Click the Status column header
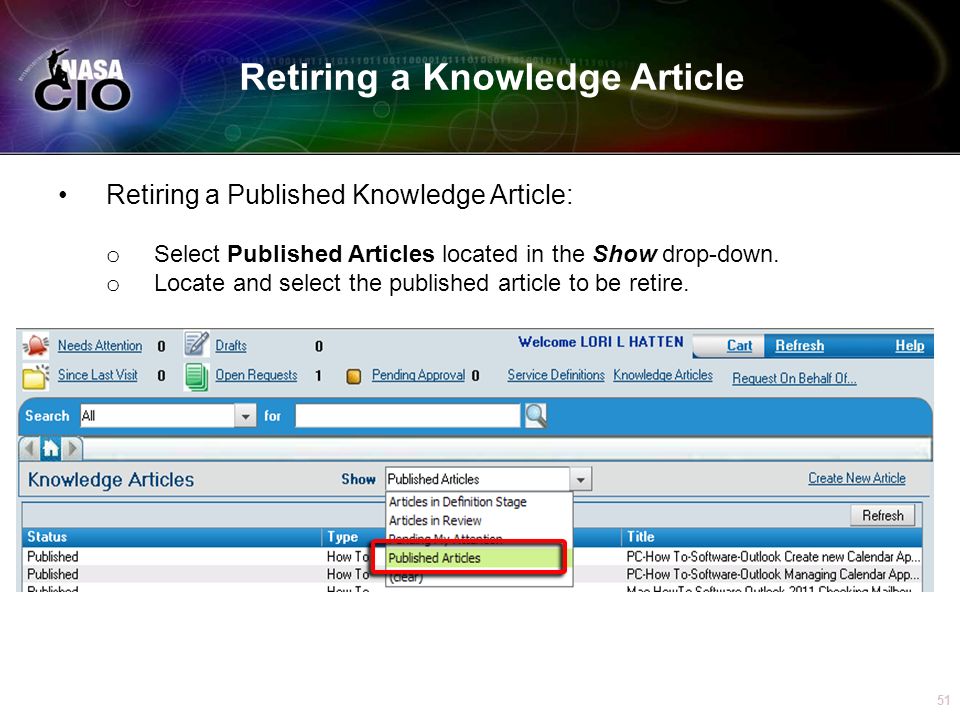960x720 pixels. coord(171,537)
